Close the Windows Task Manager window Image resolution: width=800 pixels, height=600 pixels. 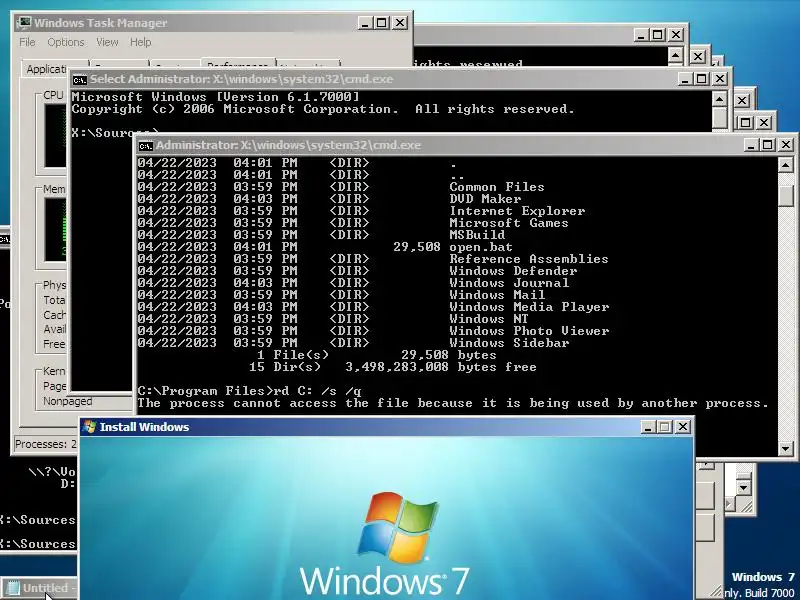400,23
